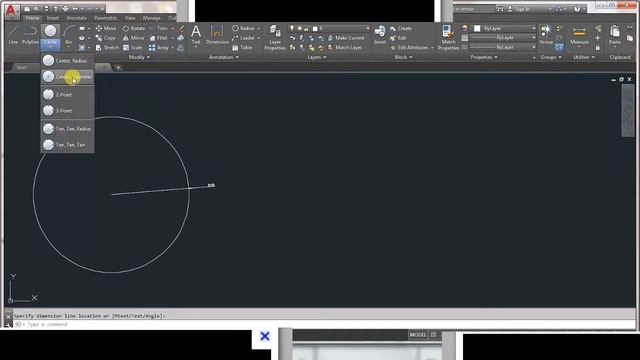Choose Tan, Tan, Radius circle option

[67, 129]
